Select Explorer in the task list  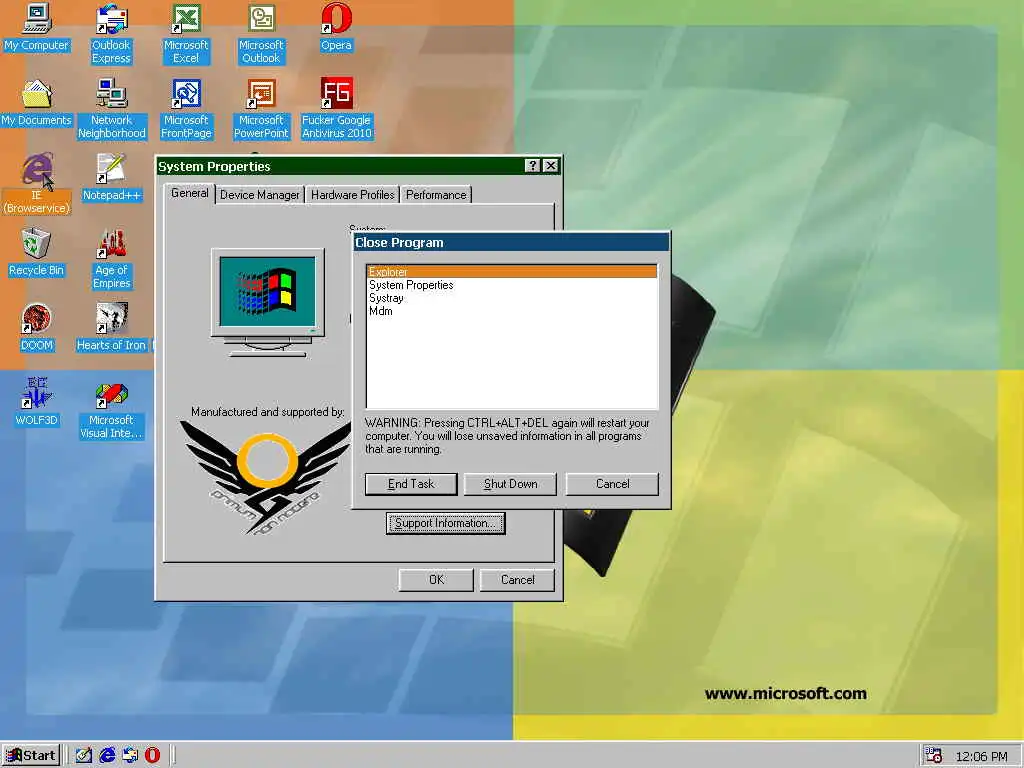pos(512,272)
